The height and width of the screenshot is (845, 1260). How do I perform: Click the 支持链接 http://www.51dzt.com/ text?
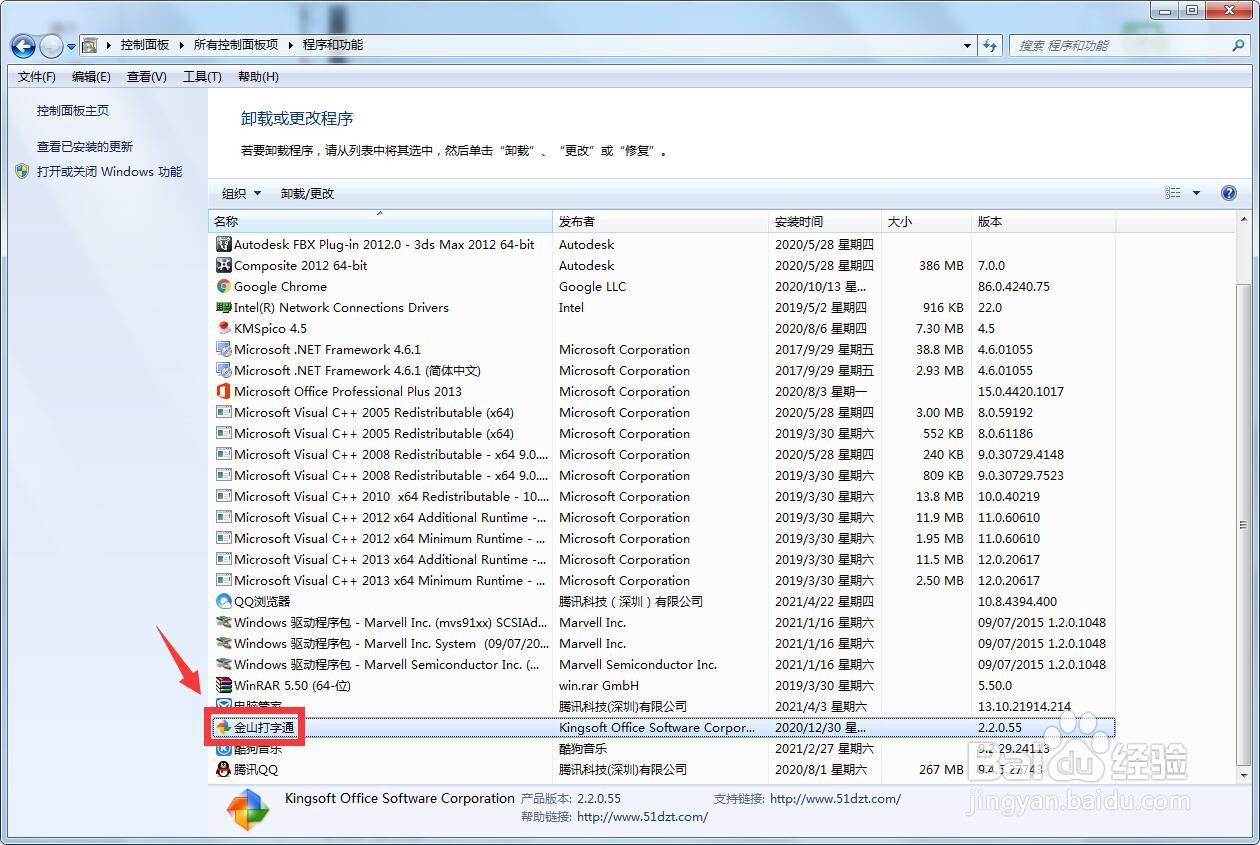807,798
